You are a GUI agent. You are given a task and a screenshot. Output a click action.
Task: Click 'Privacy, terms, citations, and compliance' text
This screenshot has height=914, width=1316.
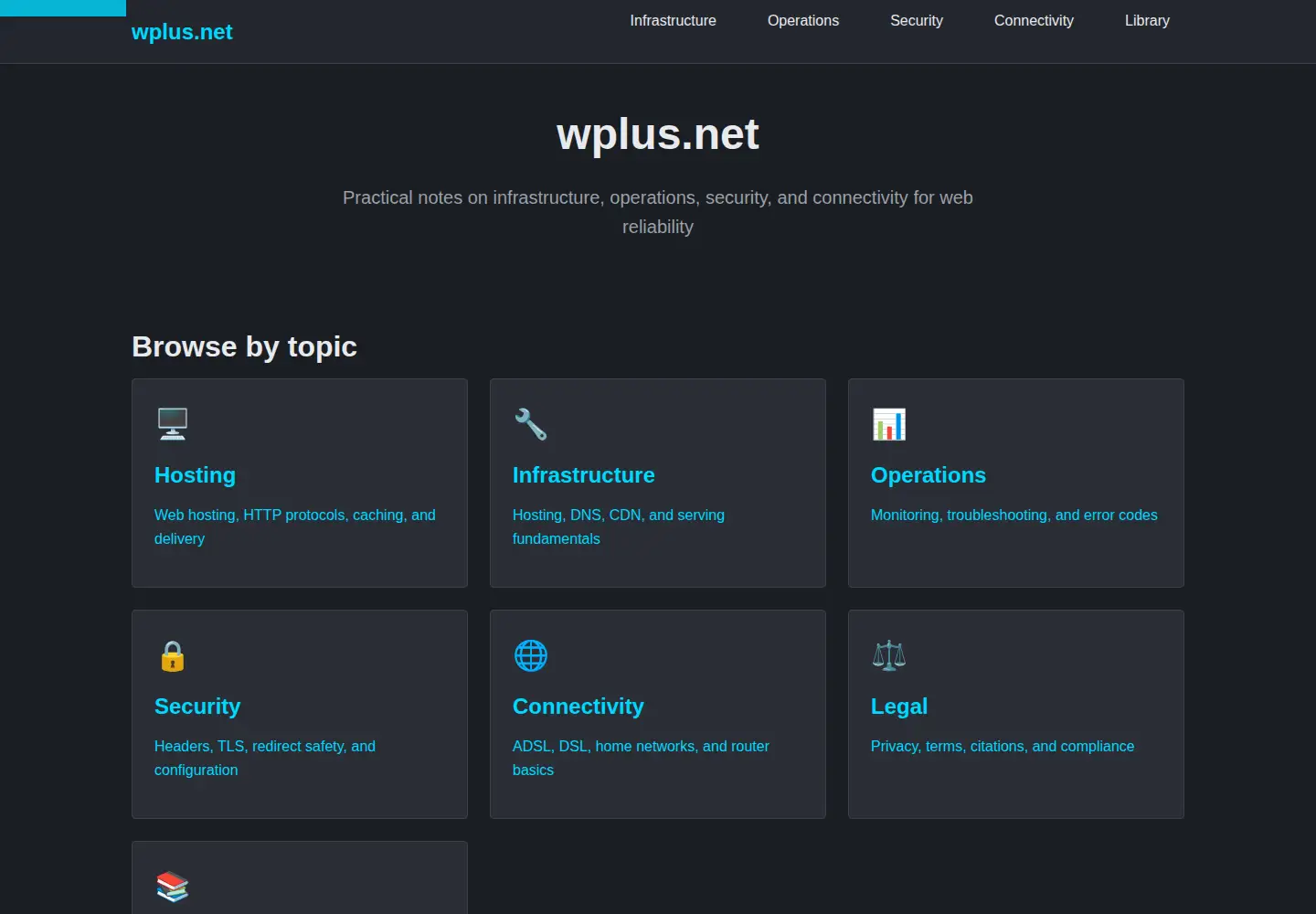coord(1003,747)
